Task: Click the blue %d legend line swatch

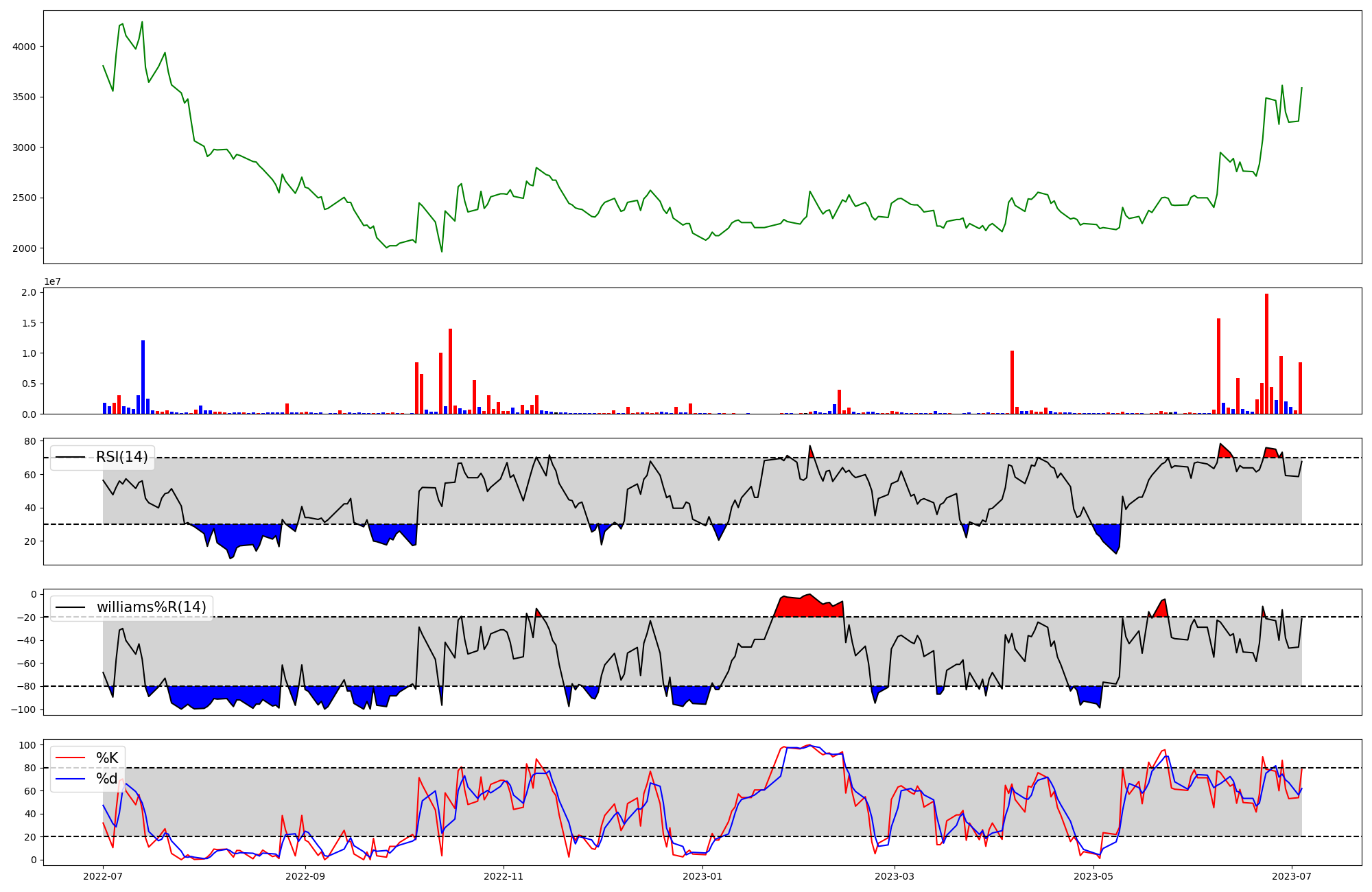Action: [71, 779]
